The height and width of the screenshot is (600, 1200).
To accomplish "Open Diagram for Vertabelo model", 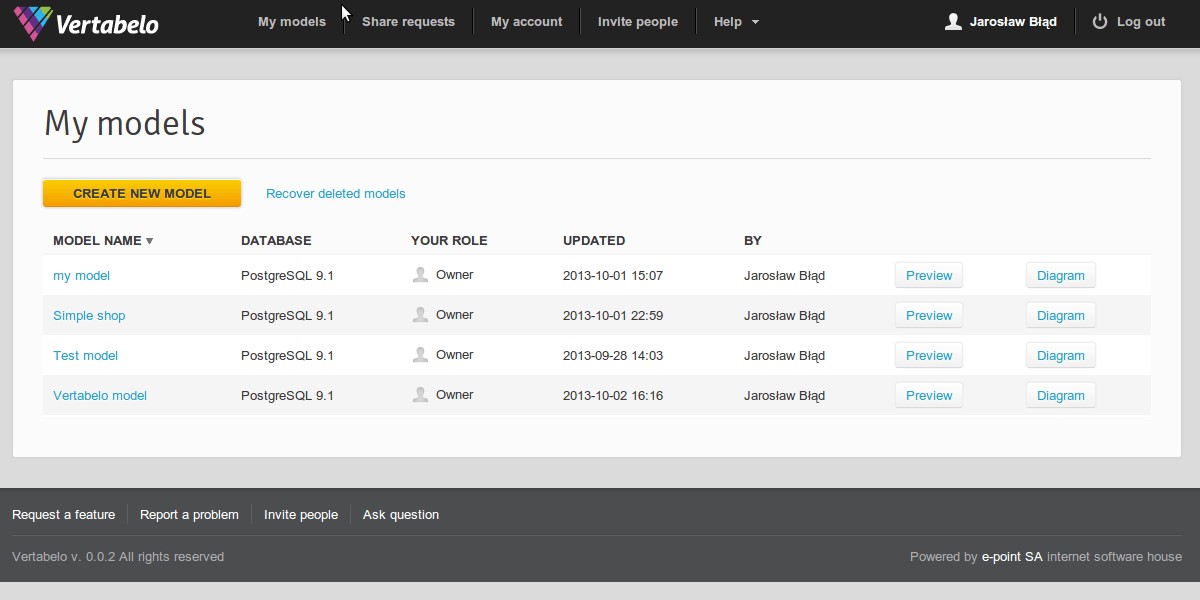I will [1060, 395].
